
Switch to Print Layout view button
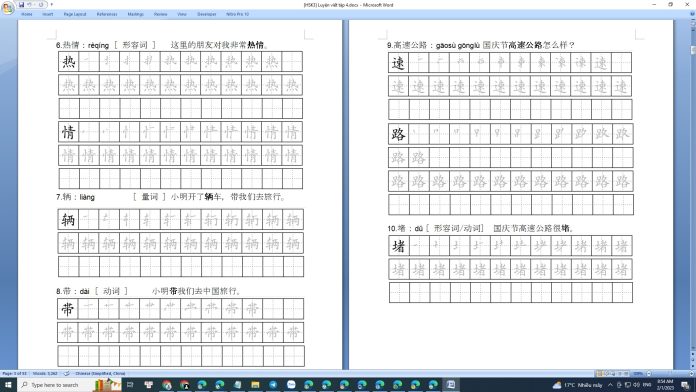pos(599,373)
